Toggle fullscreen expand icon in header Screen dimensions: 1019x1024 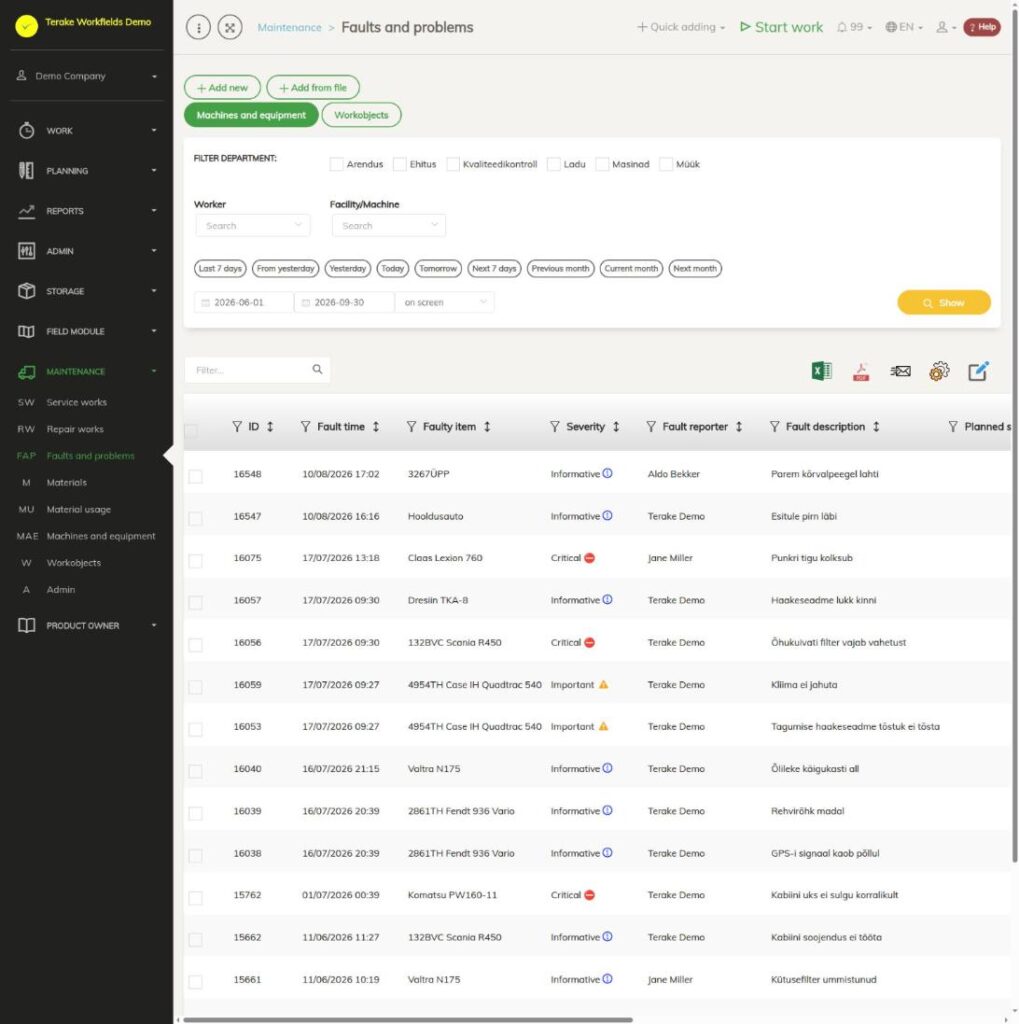[x=230, y=27]
